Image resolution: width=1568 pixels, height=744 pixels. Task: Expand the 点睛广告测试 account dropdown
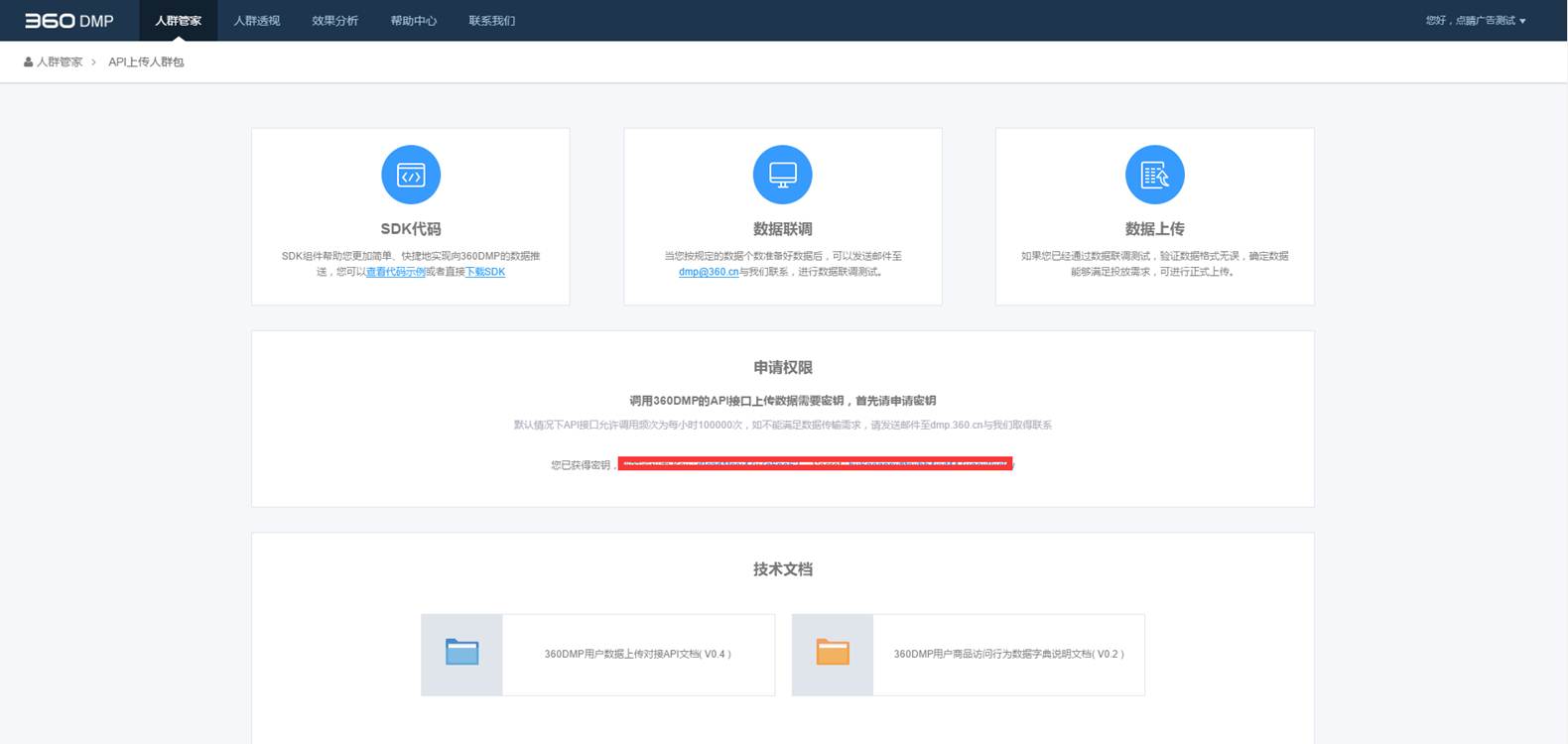click(x=1476, y=20)
